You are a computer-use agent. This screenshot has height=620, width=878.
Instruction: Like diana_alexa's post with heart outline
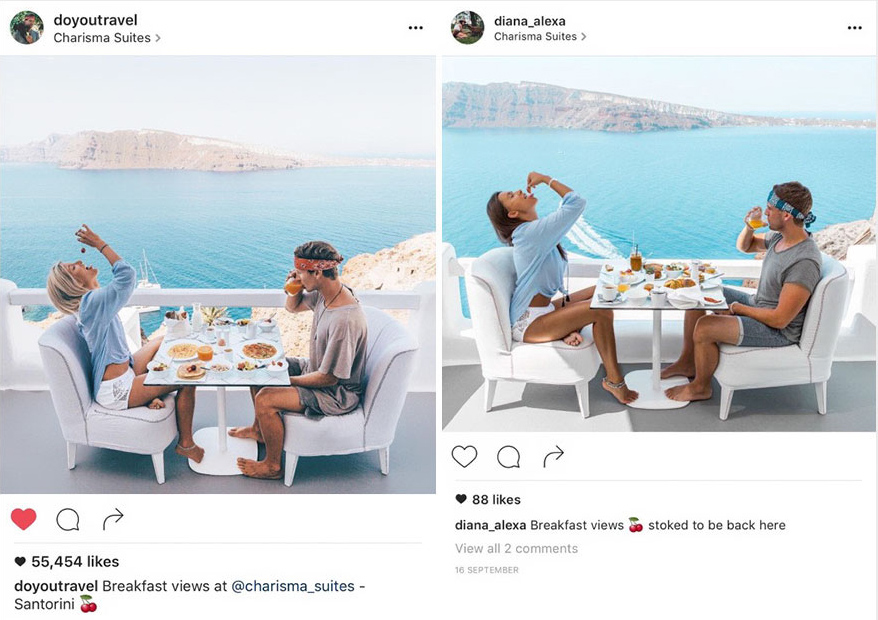(x=464, y=456)
